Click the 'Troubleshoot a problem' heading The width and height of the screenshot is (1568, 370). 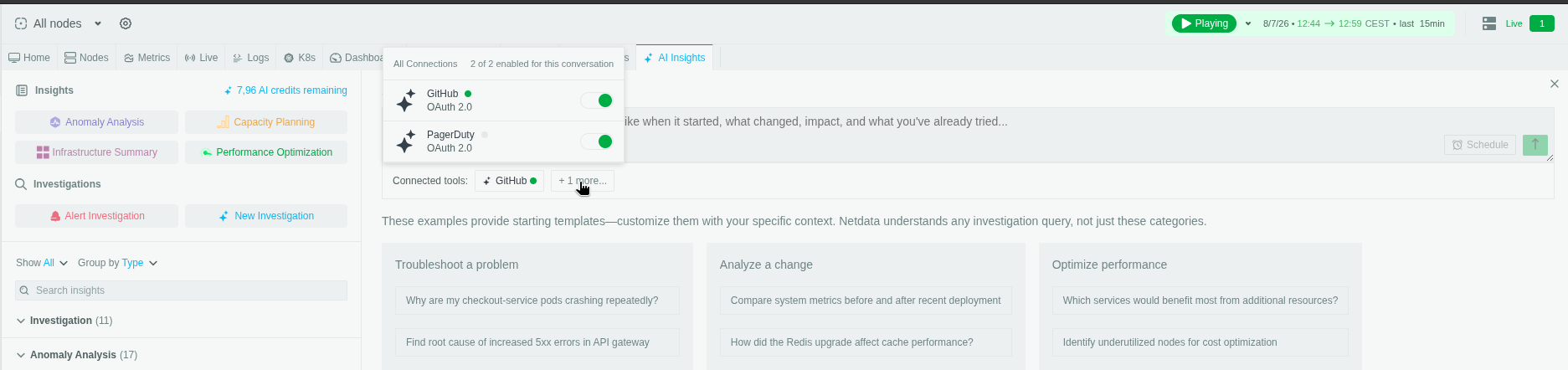click(x=457, y=265)
